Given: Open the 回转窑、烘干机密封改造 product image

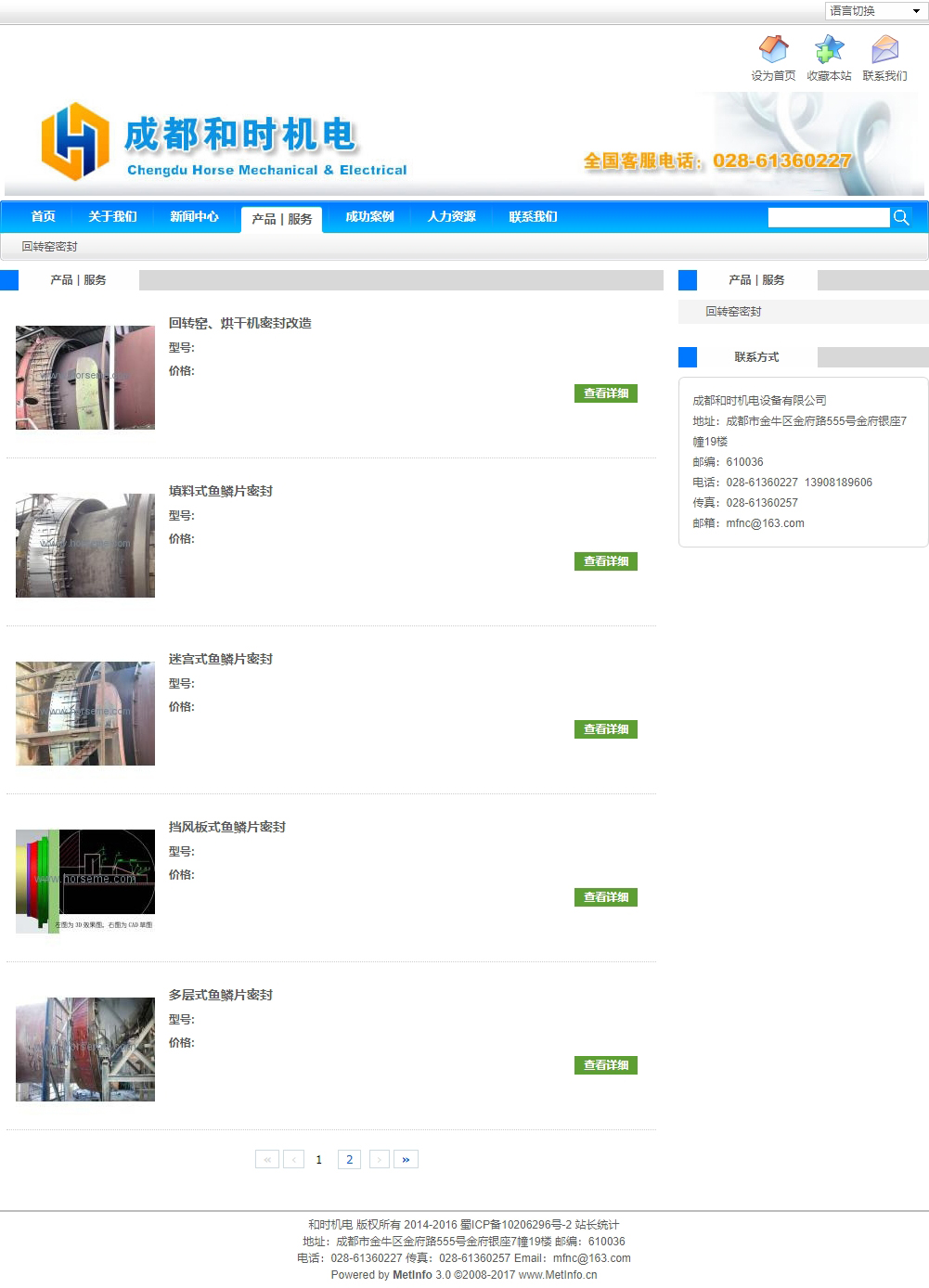Looking at the screenshot, I should pos(85,377).
